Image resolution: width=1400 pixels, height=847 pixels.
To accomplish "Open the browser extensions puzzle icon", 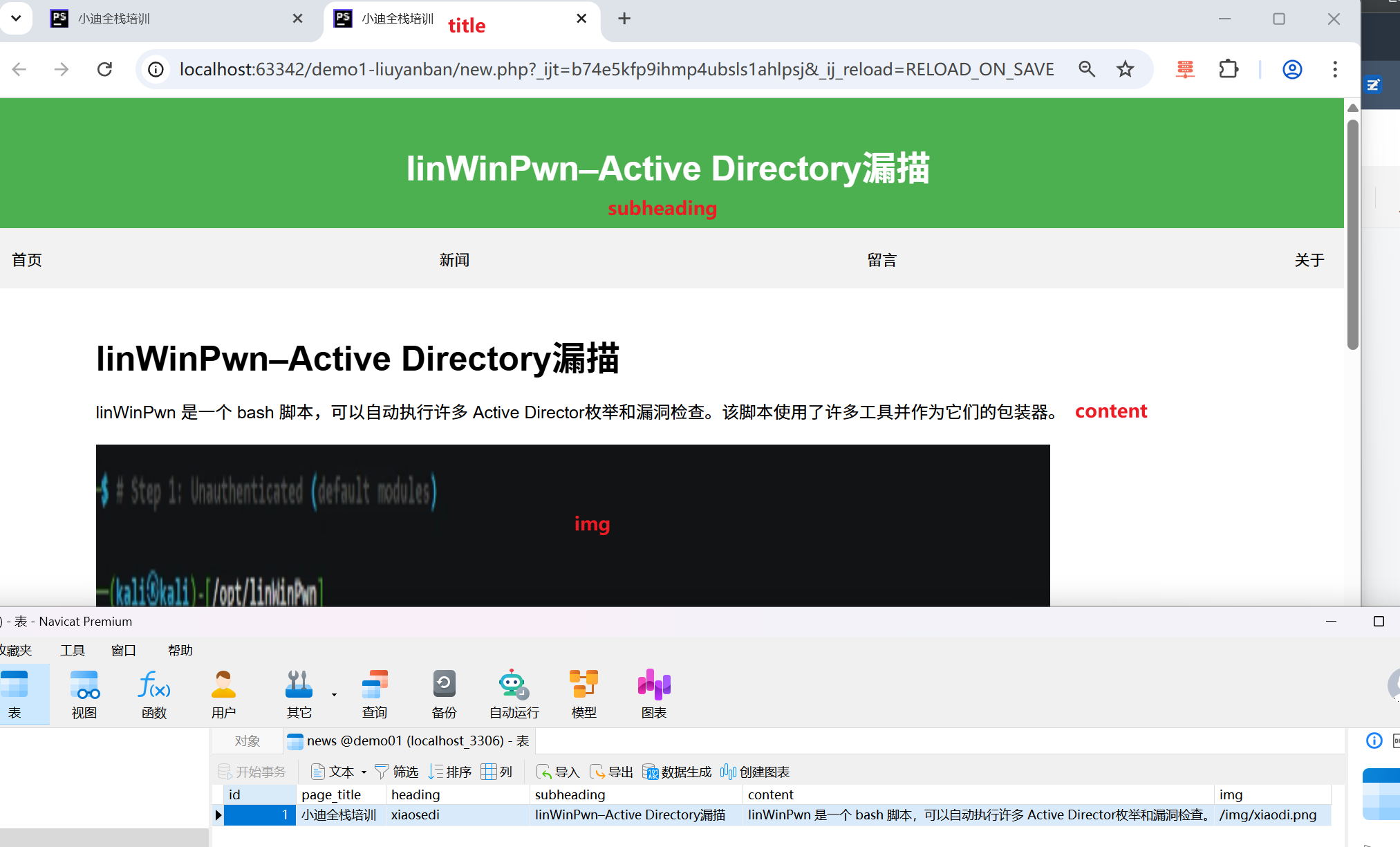I will click(1229, 69).
